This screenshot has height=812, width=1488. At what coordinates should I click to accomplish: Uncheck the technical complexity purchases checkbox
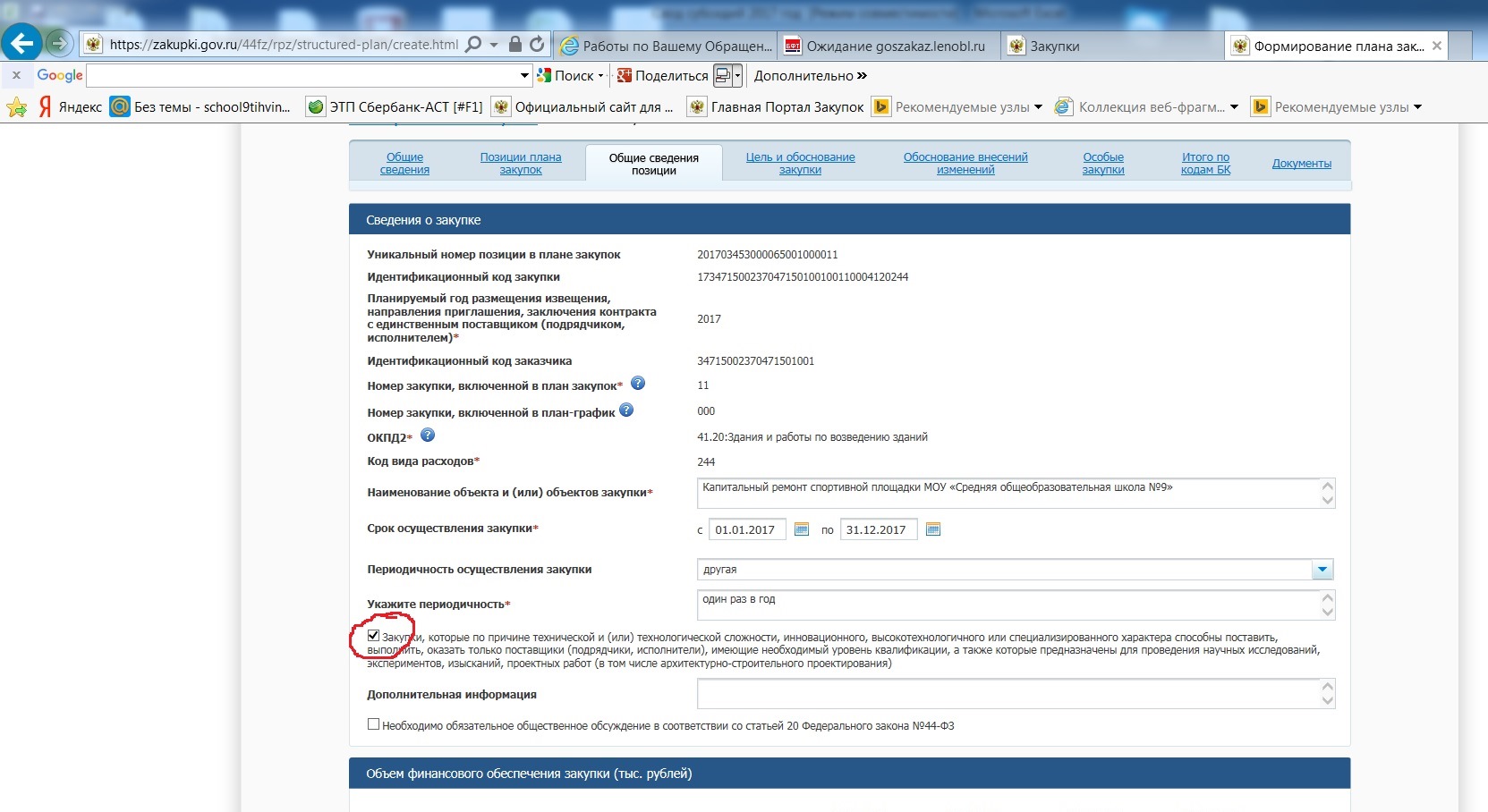374,636
